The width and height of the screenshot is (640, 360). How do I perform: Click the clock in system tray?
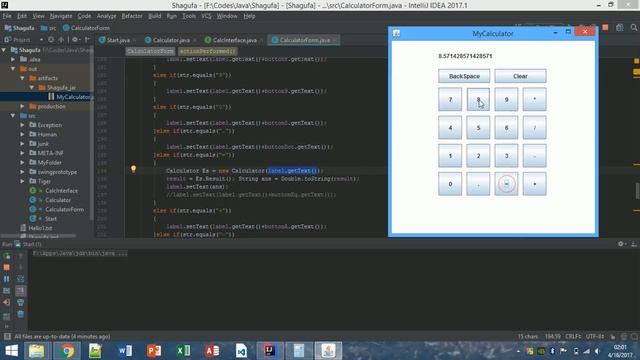tap(620, 351)
